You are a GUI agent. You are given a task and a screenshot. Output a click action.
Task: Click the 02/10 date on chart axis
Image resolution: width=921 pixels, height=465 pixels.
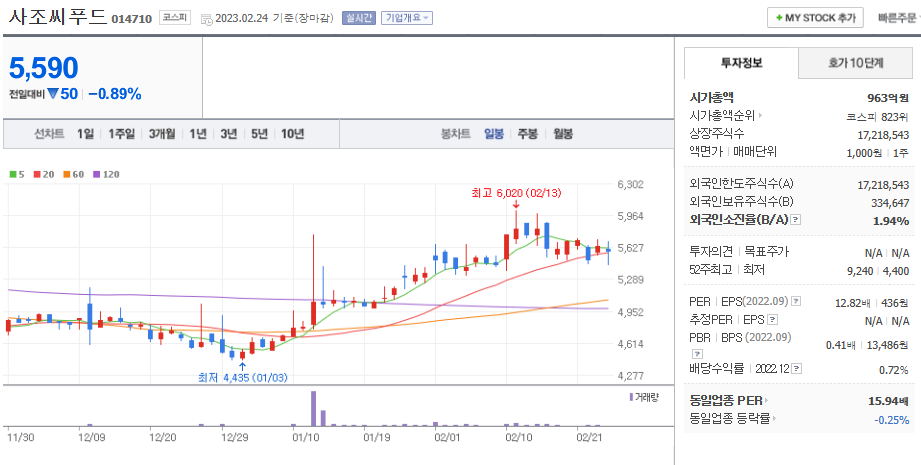point(518,437)
